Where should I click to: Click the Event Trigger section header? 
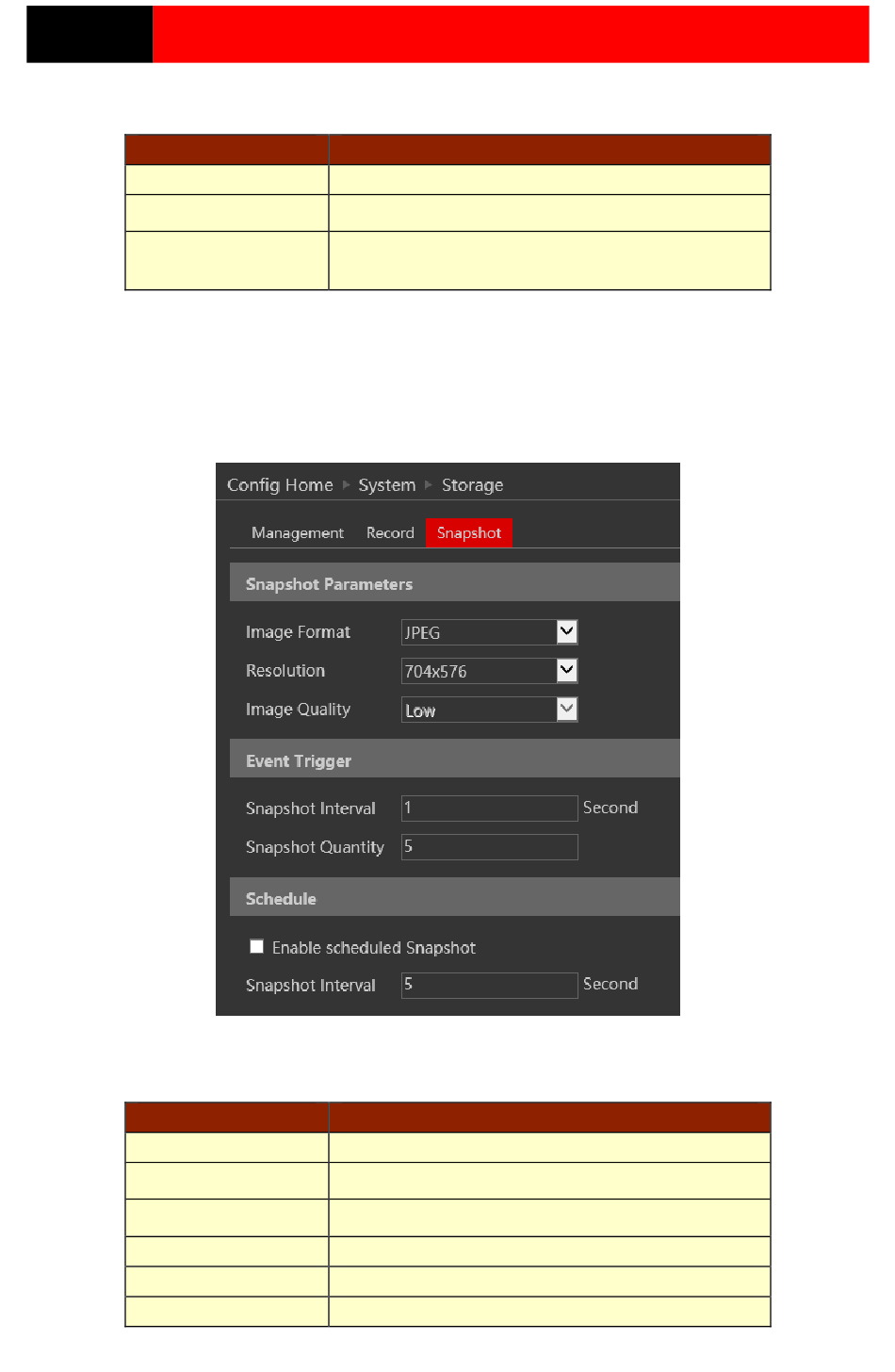pos(299,761)
